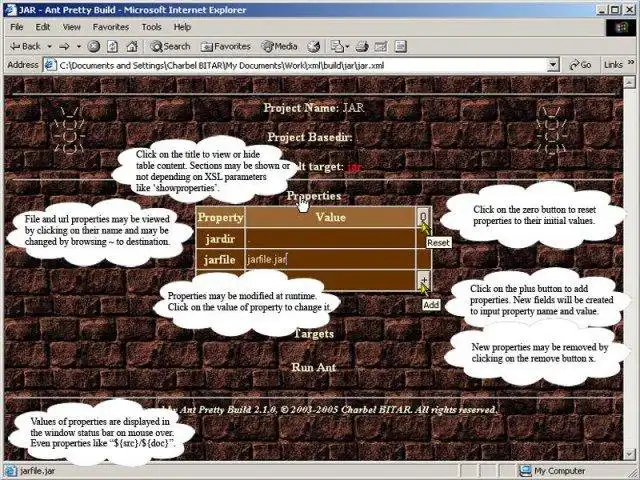Click the Windows logo throbber icon

621,28
